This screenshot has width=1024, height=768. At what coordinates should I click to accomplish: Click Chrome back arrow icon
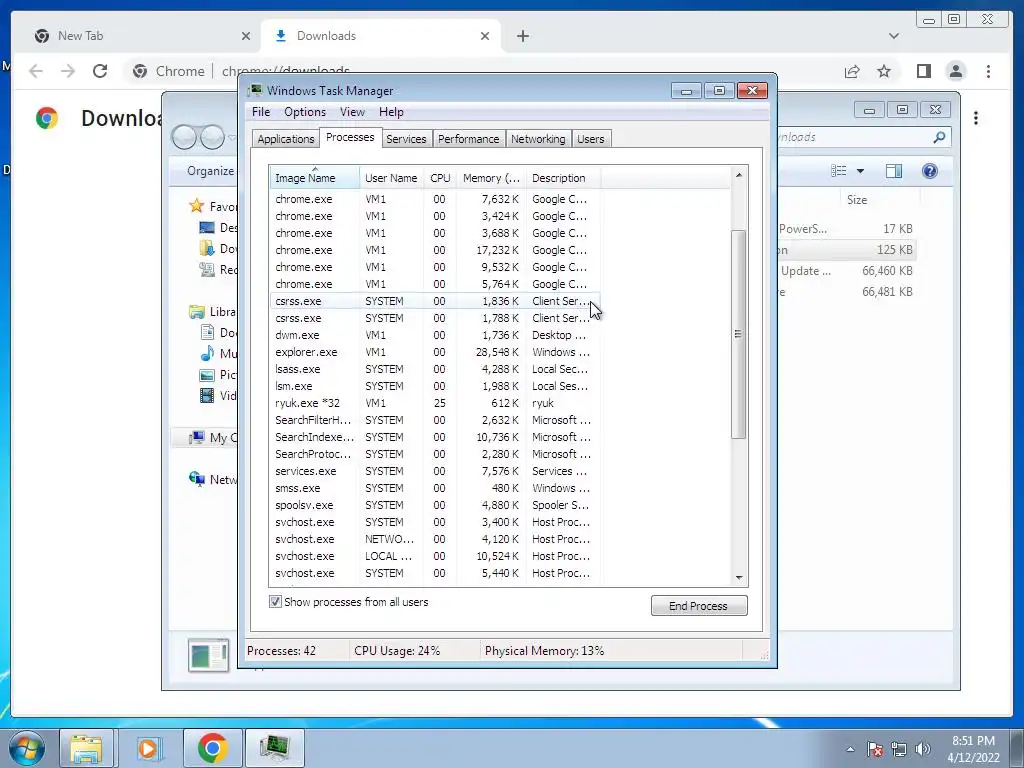36,71
